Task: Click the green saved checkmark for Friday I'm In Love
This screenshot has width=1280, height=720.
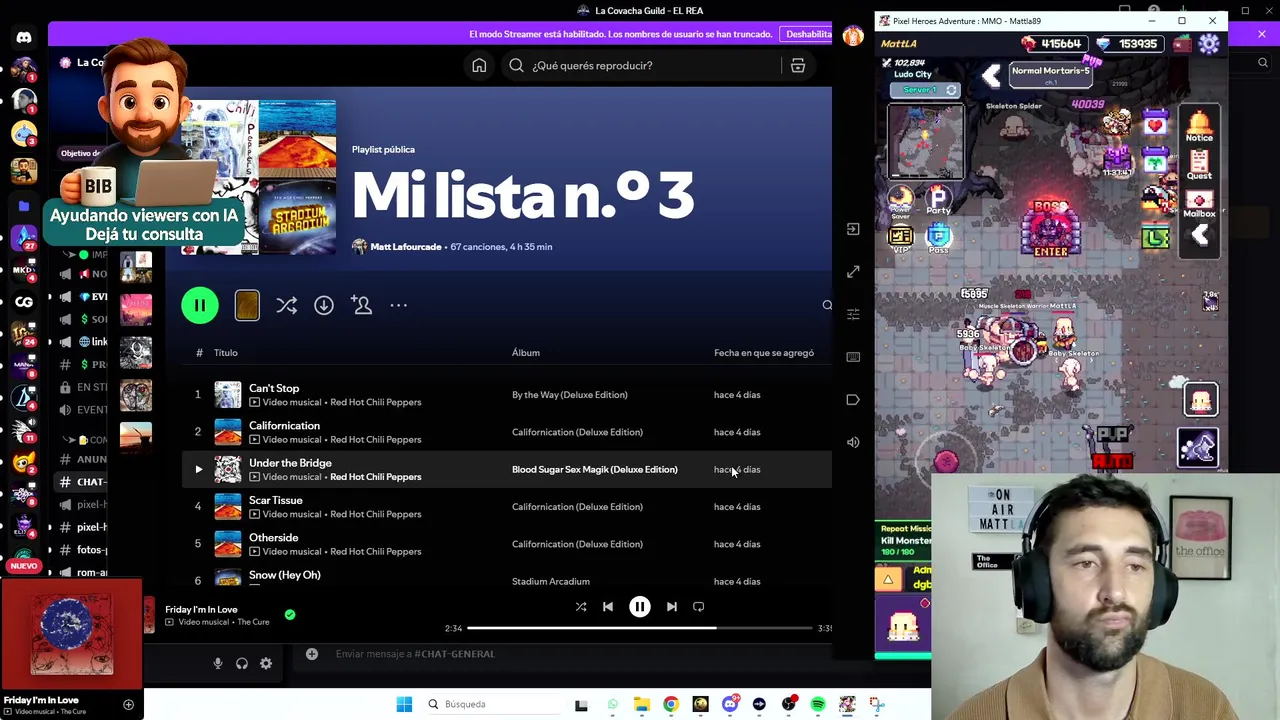Action: 290,615
